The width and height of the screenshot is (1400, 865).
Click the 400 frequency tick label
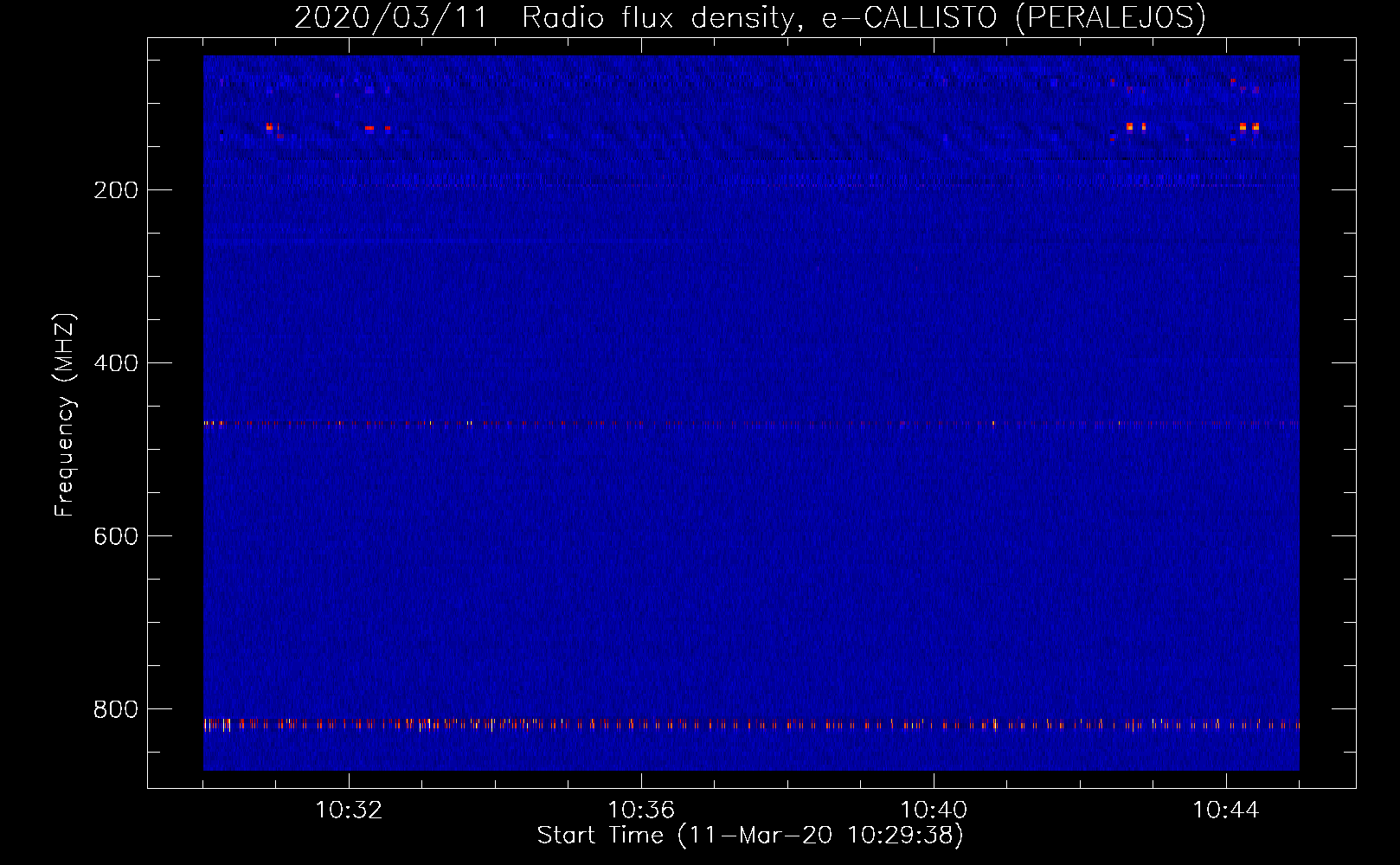point(116,363)
